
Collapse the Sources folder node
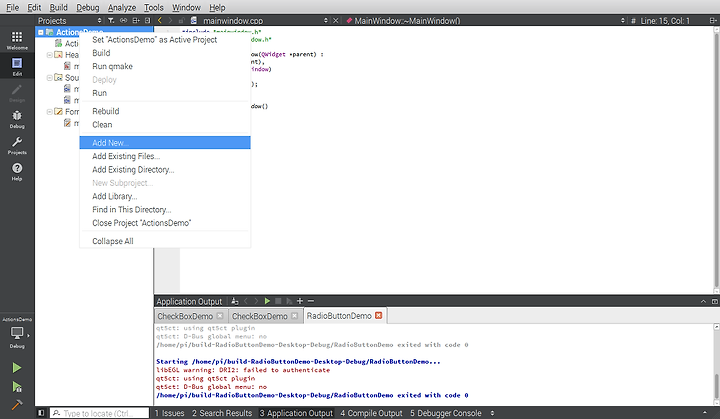50,78
